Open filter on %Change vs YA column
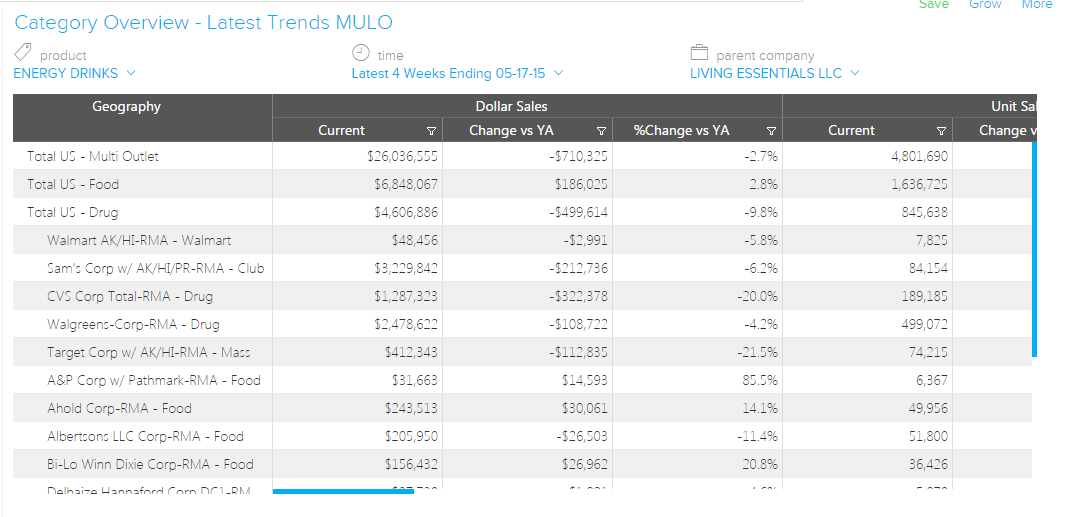The image size is (1066, 517). (x=771, y=131)
